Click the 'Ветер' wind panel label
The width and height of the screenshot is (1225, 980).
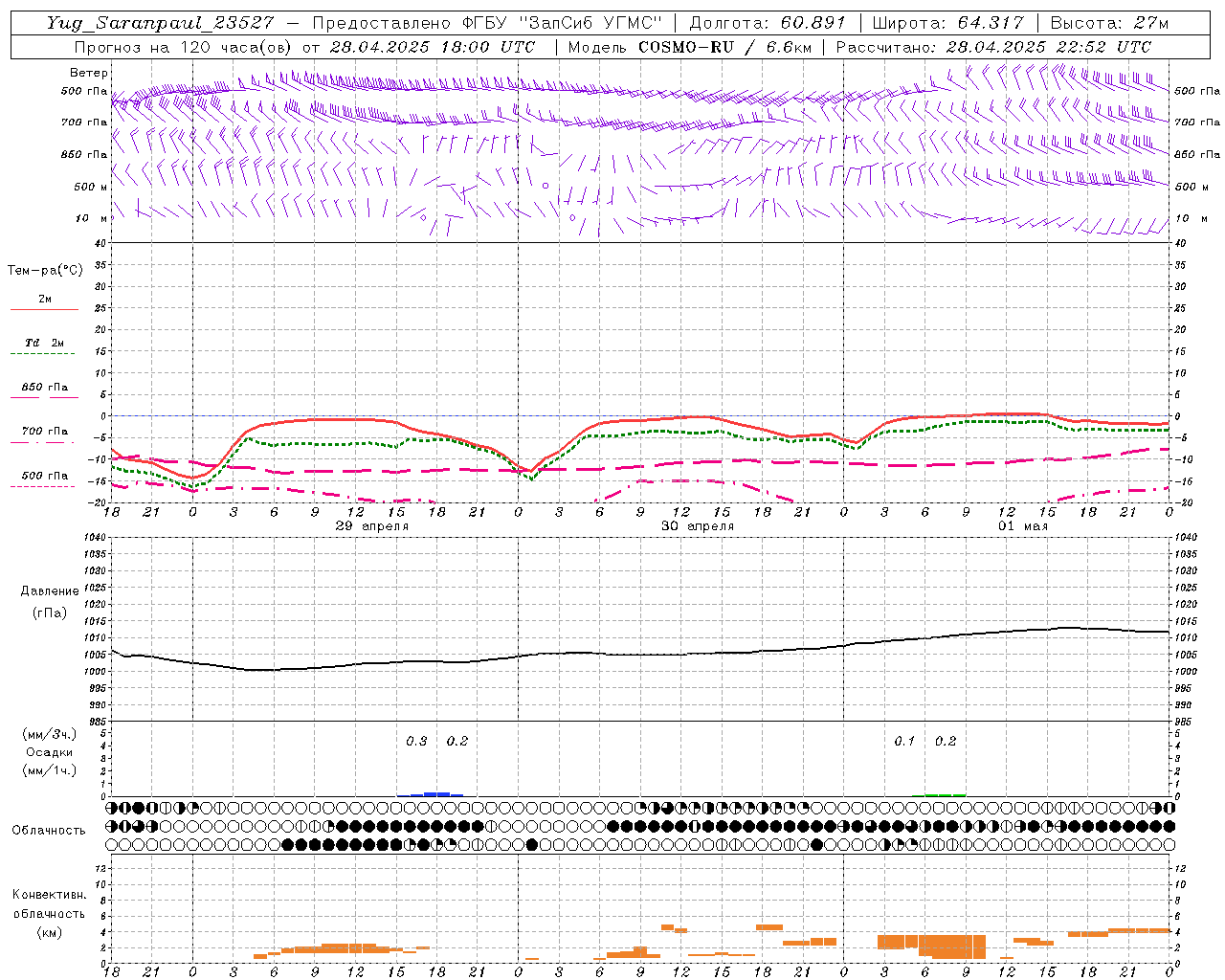tap(88, 73)
